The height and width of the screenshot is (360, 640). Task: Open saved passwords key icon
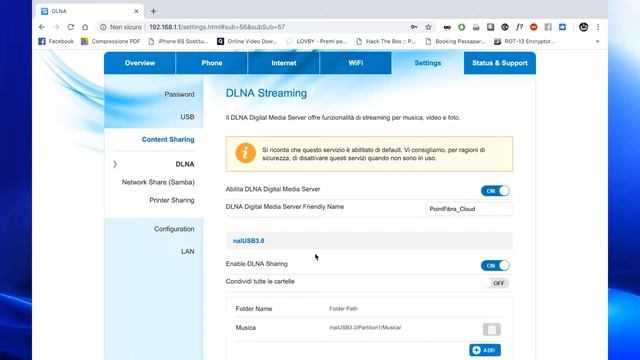[x=414, y=27]
